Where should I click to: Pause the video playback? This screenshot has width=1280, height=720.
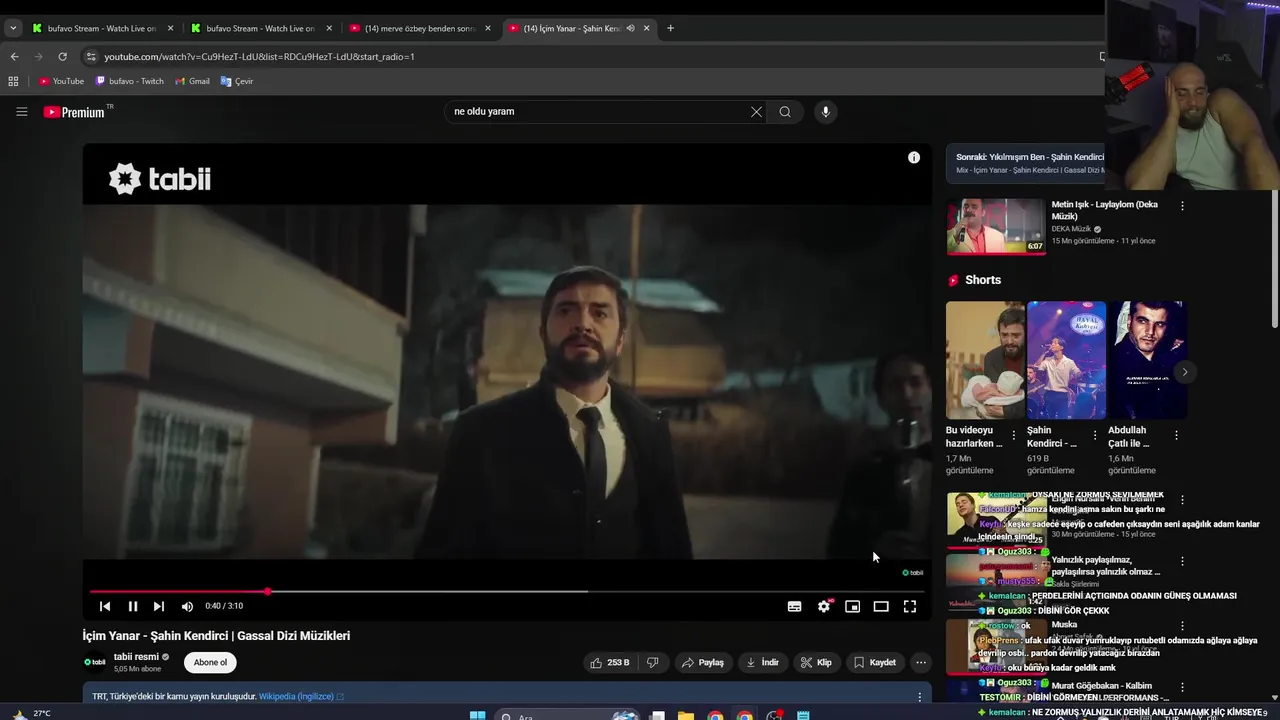132,606
